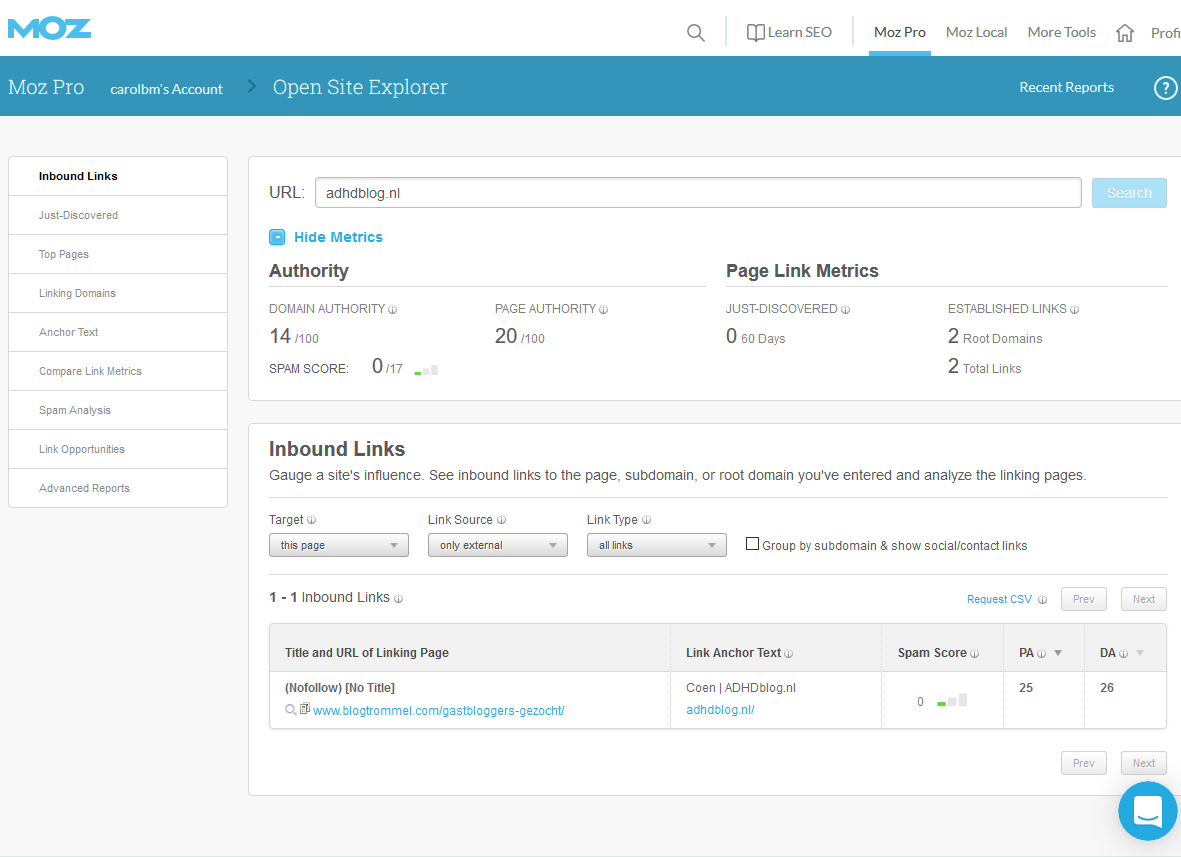The image size is (1181, 857).
Task: Show Page Authority info tooltip icon
Action: pos(603,310)
